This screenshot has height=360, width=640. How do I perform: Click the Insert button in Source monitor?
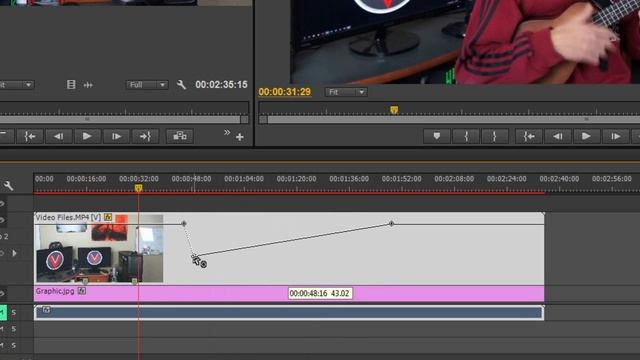coord(180,136)
